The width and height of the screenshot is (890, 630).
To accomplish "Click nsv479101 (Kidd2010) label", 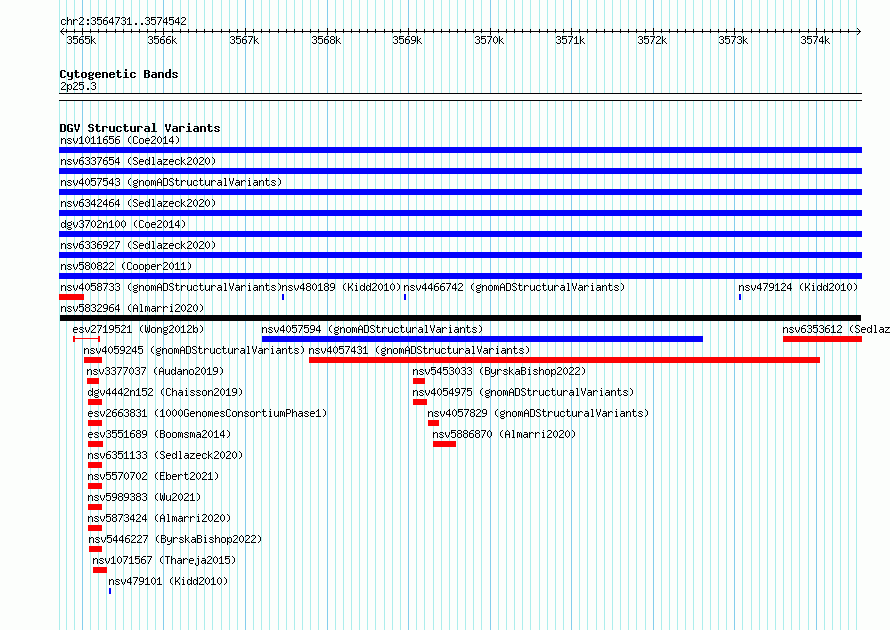I will (x=168, y=581).
